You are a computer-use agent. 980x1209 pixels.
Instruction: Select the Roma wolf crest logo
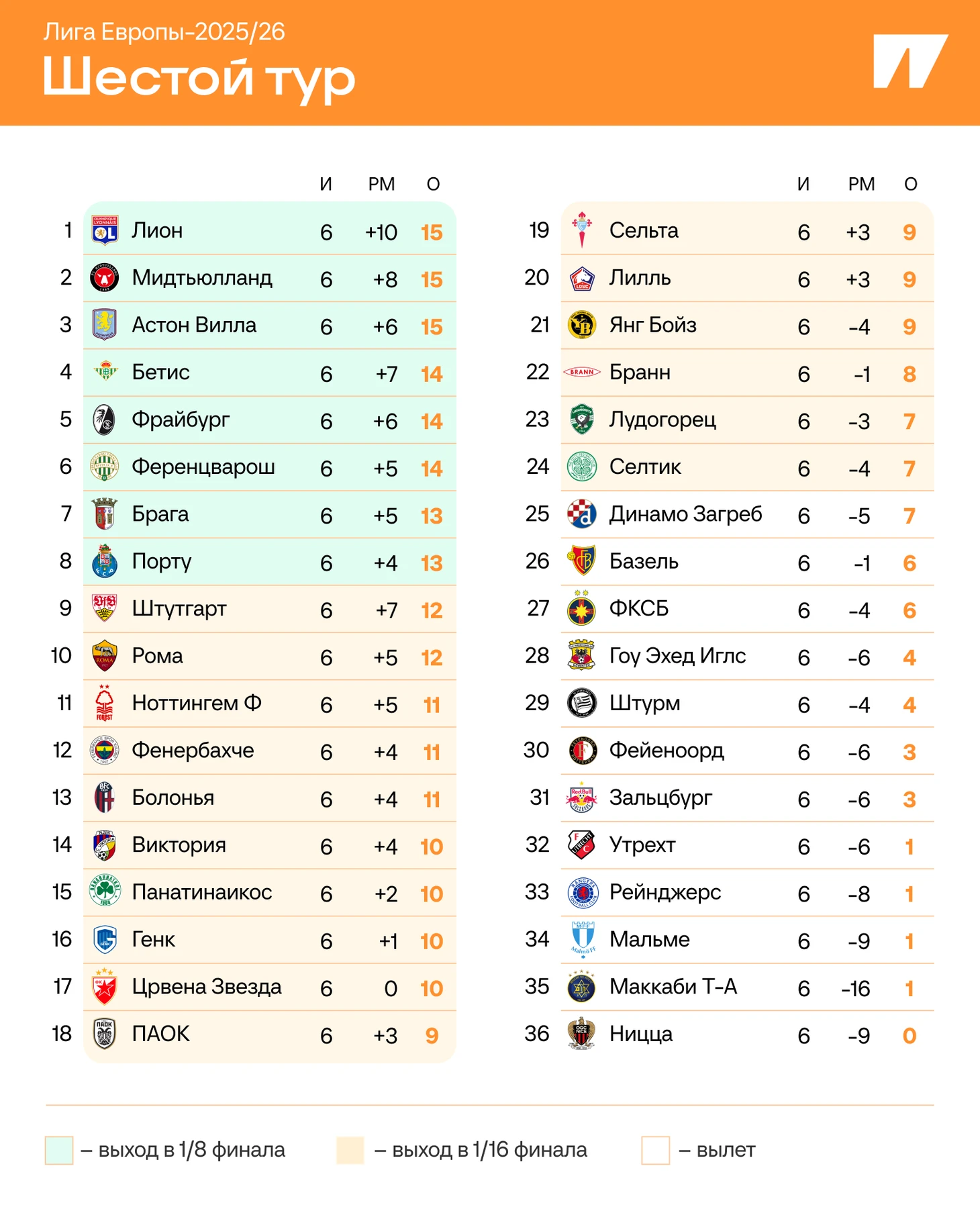tap(105, 656)
